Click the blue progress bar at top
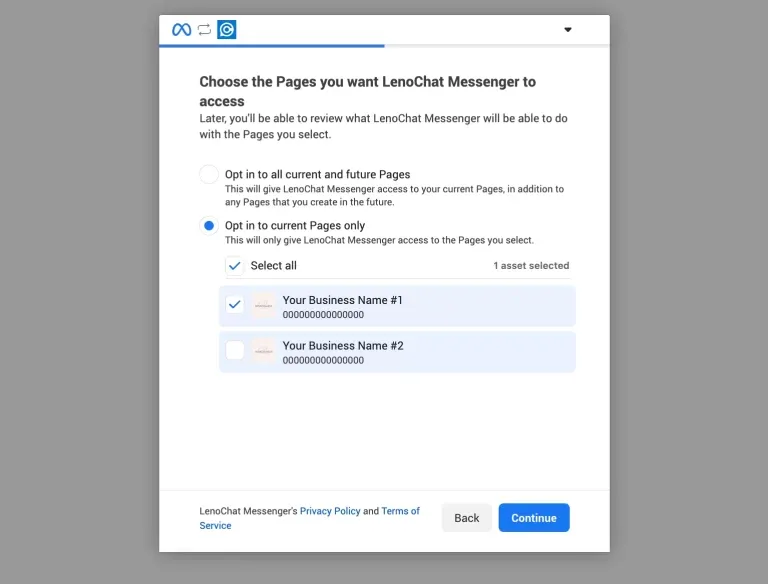This screenshot has width=768, height=584. click(x=272, y=46)
